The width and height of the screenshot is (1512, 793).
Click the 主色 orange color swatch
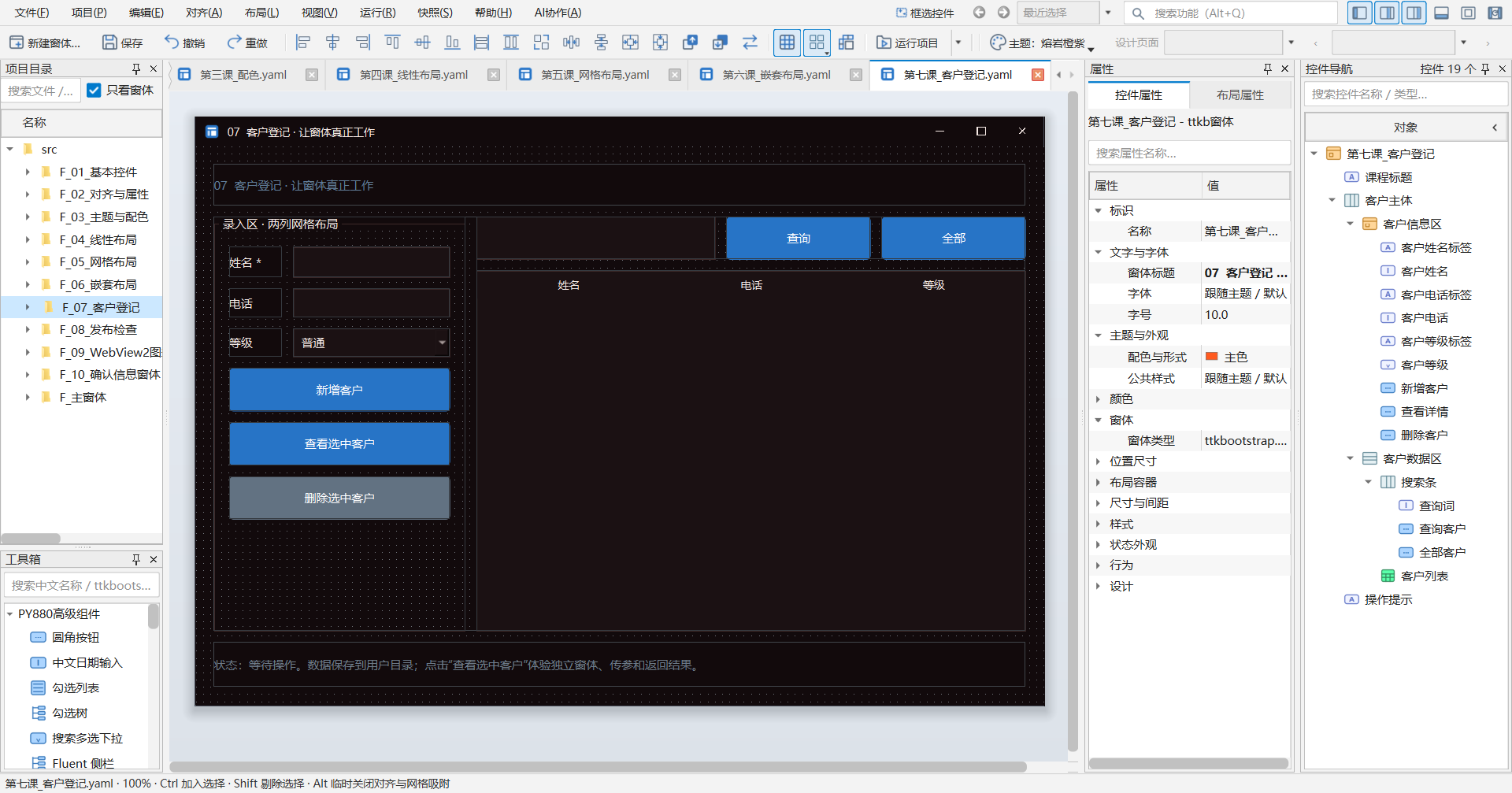point(1212,357)
